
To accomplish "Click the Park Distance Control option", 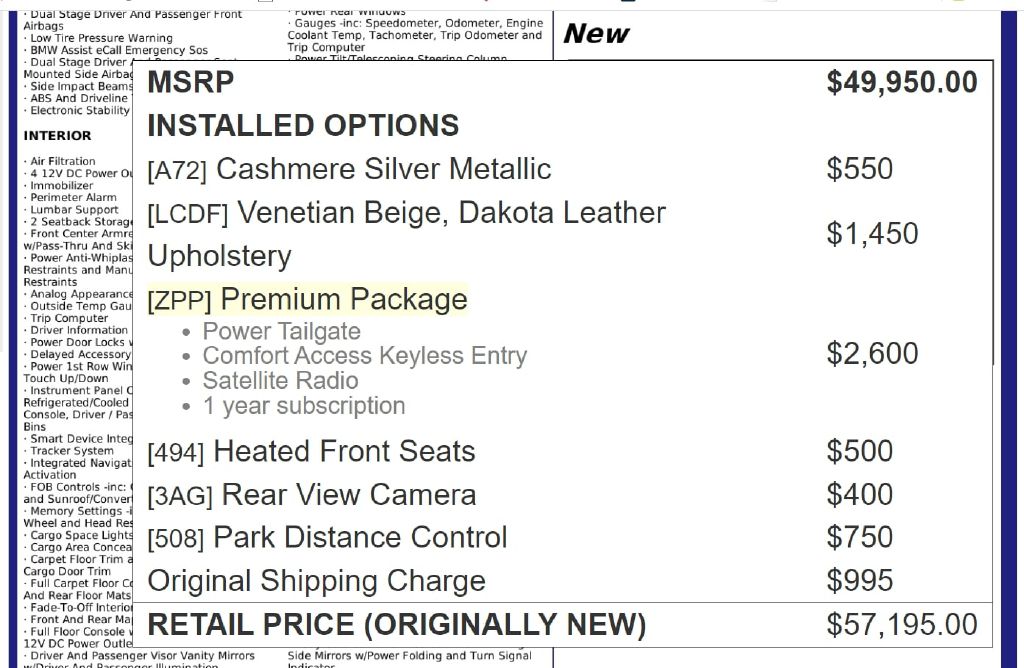I will pyautogui.click(x=327, y=538).
